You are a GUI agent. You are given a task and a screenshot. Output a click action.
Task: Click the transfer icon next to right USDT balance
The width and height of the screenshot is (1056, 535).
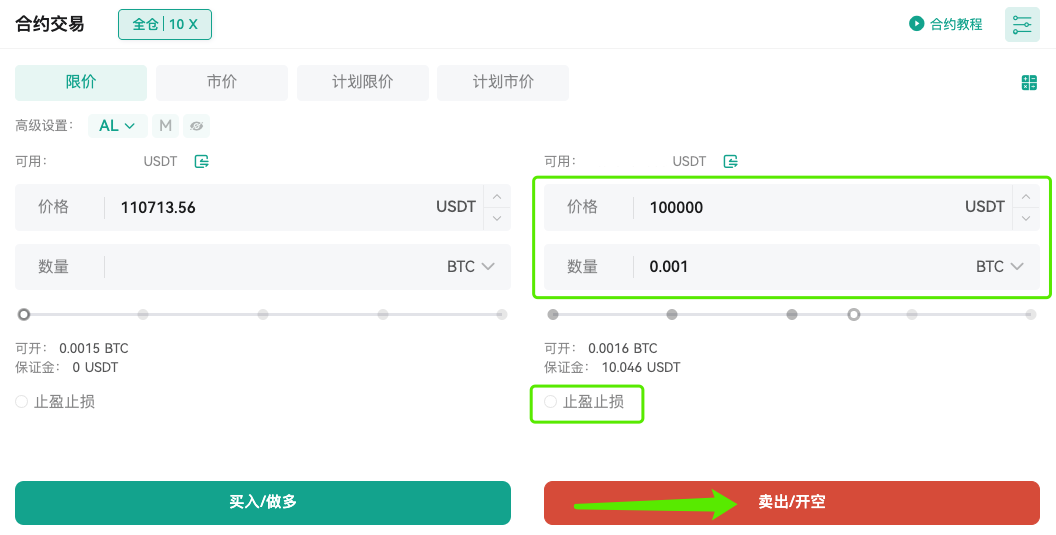pyautogui.click(x=731, y=161)
